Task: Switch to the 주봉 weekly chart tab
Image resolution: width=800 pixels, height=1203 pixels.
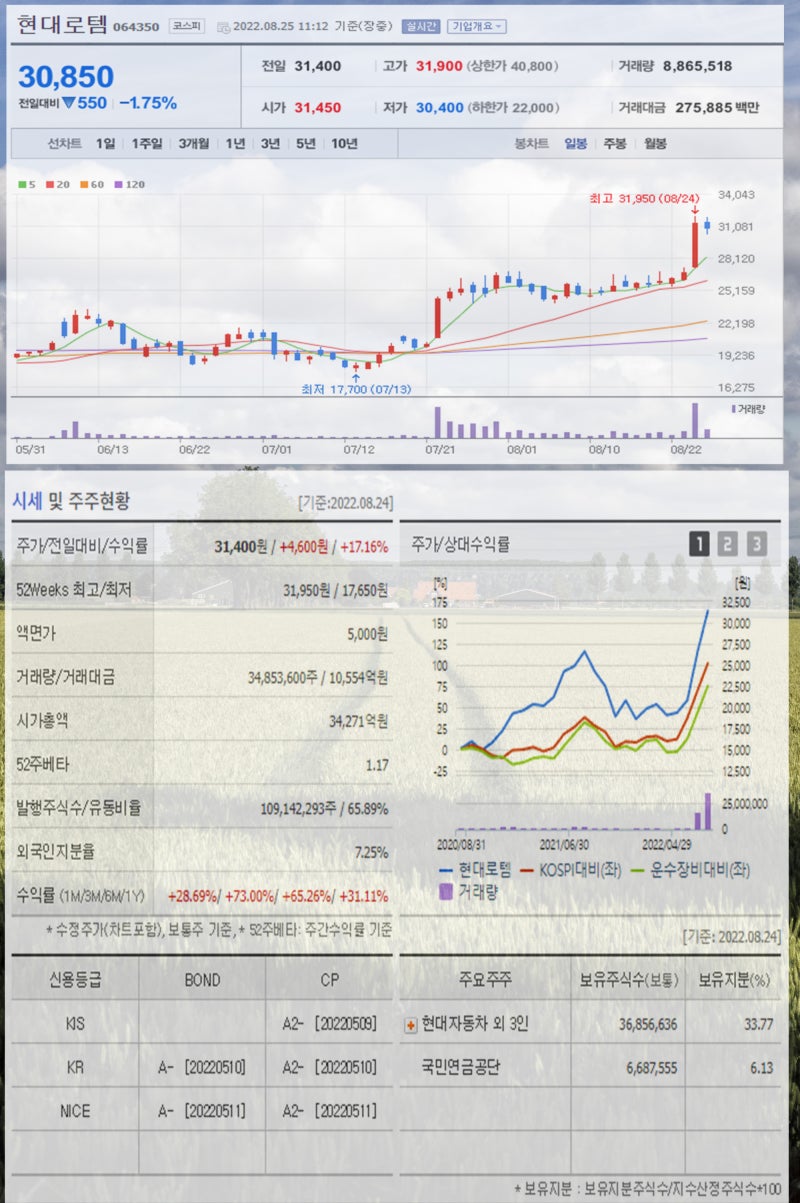Action: tap(614, 143)
